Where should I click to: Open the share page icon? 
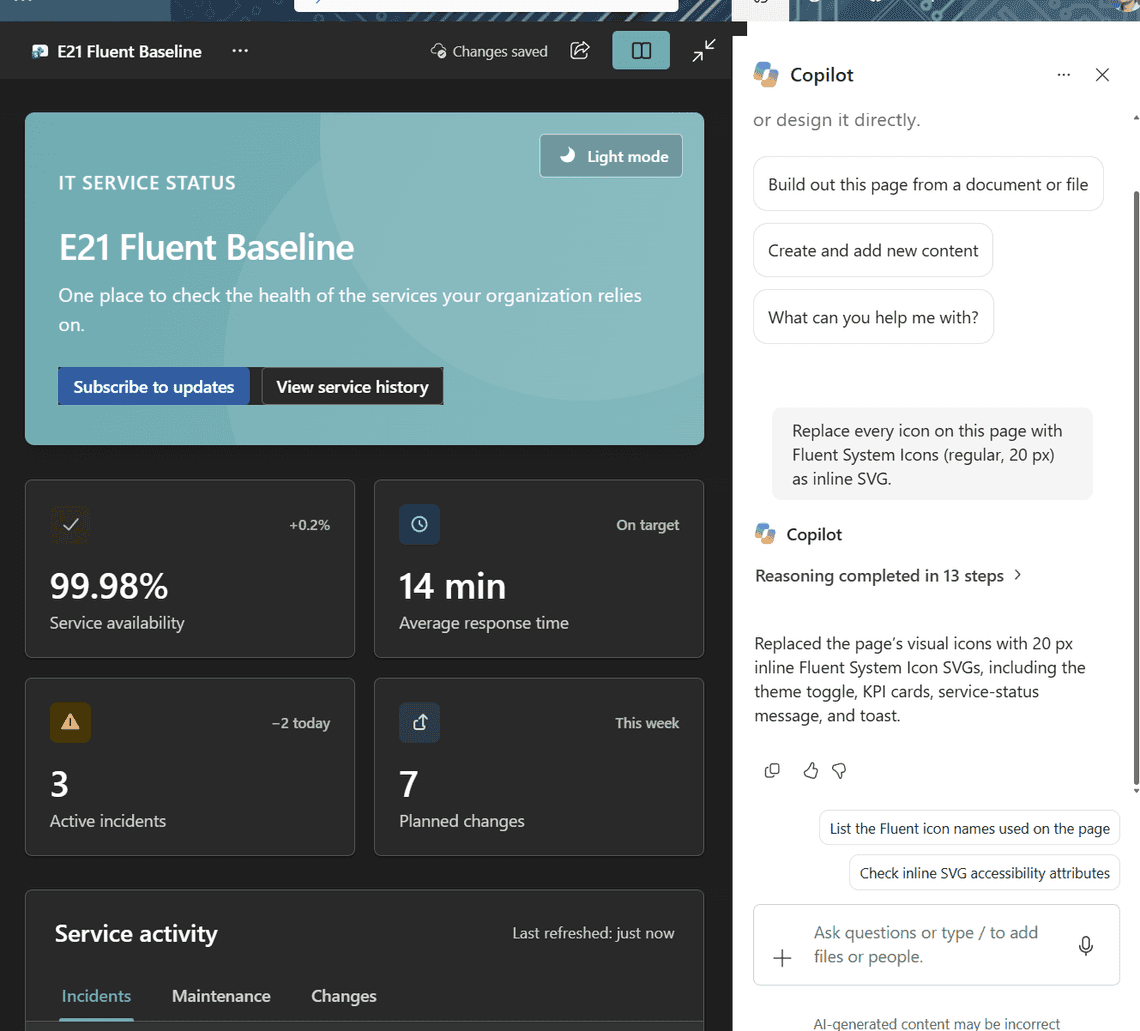pyautogui.click(x=579, y=50)
